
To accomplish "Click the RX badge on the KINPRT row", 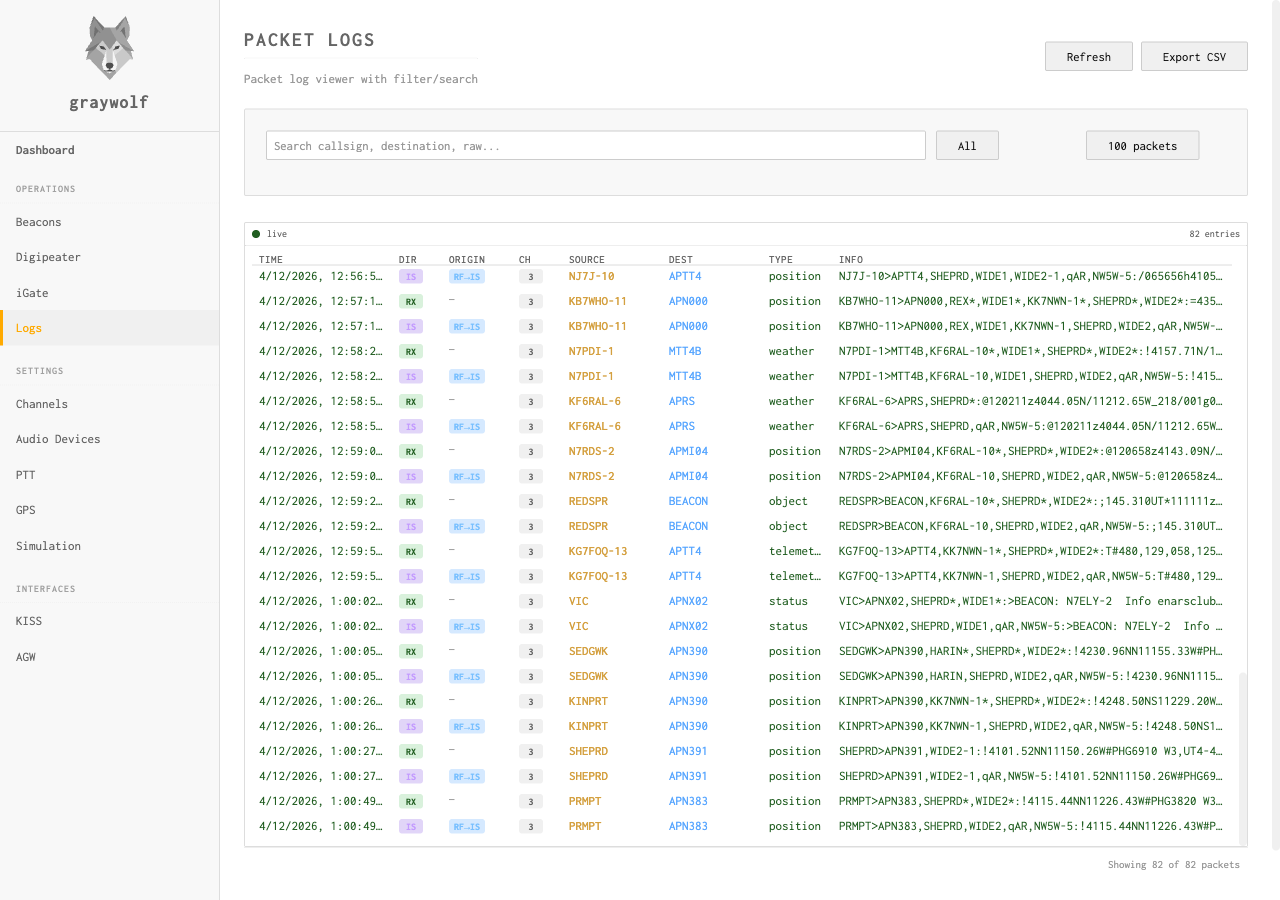I will 410,701.
